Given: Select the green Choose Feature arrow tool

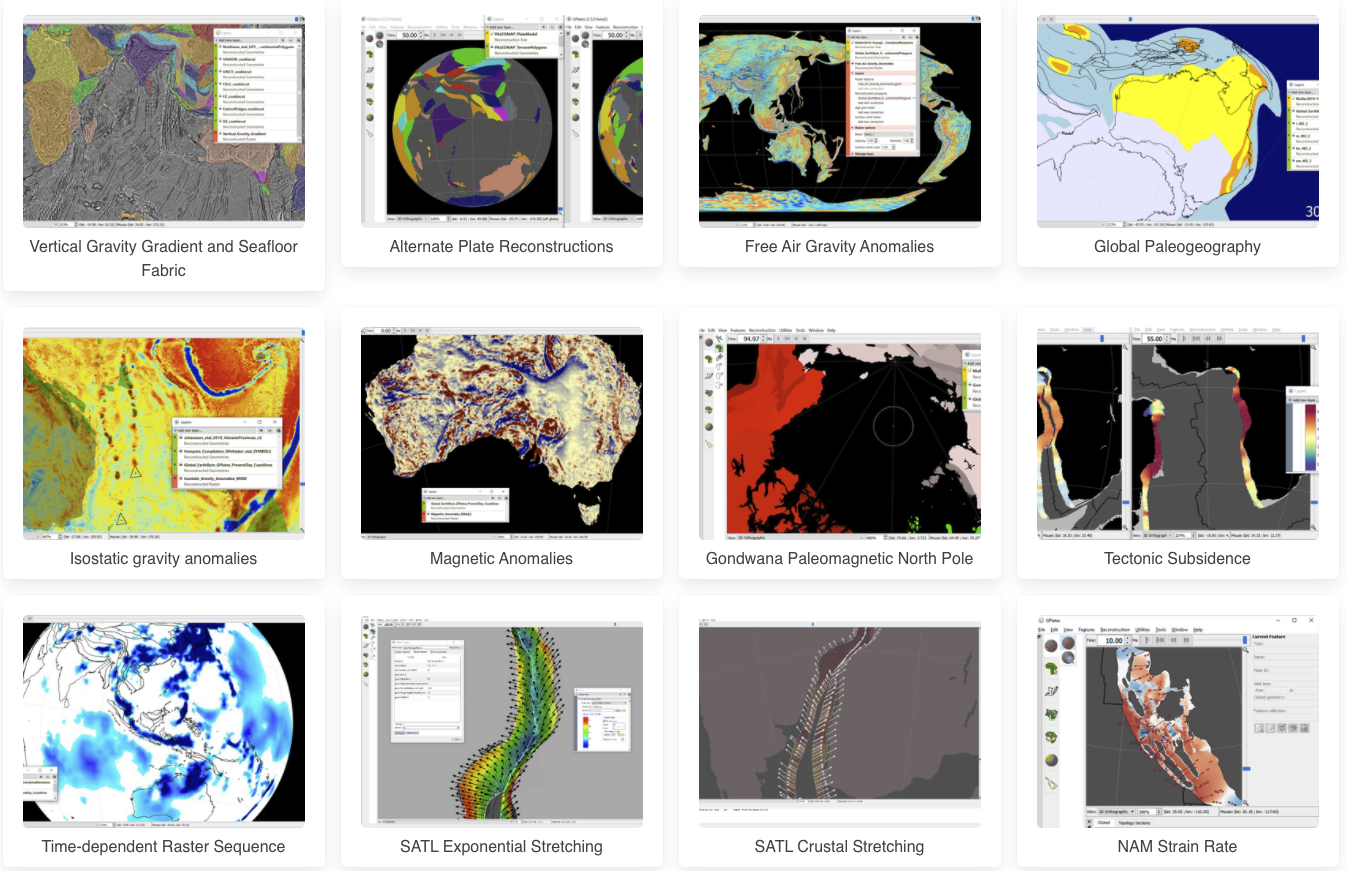Looking at the screenshot, I should pos(1051,669).
